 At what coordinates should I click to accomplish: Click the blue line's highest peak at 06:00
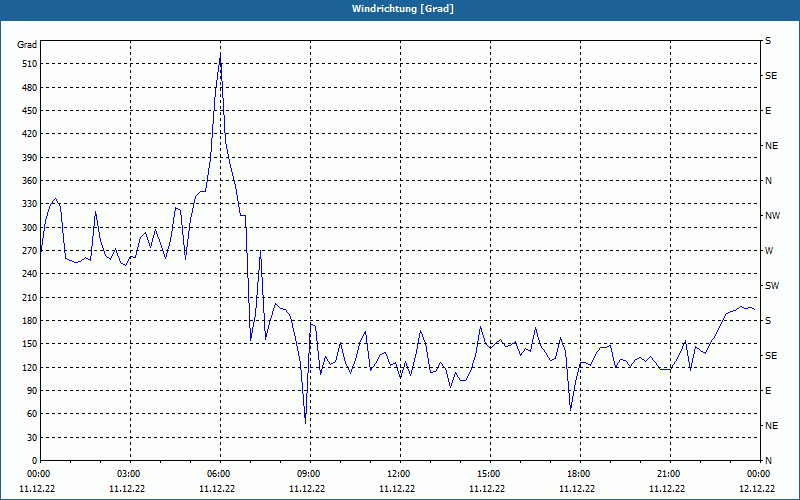220,53
